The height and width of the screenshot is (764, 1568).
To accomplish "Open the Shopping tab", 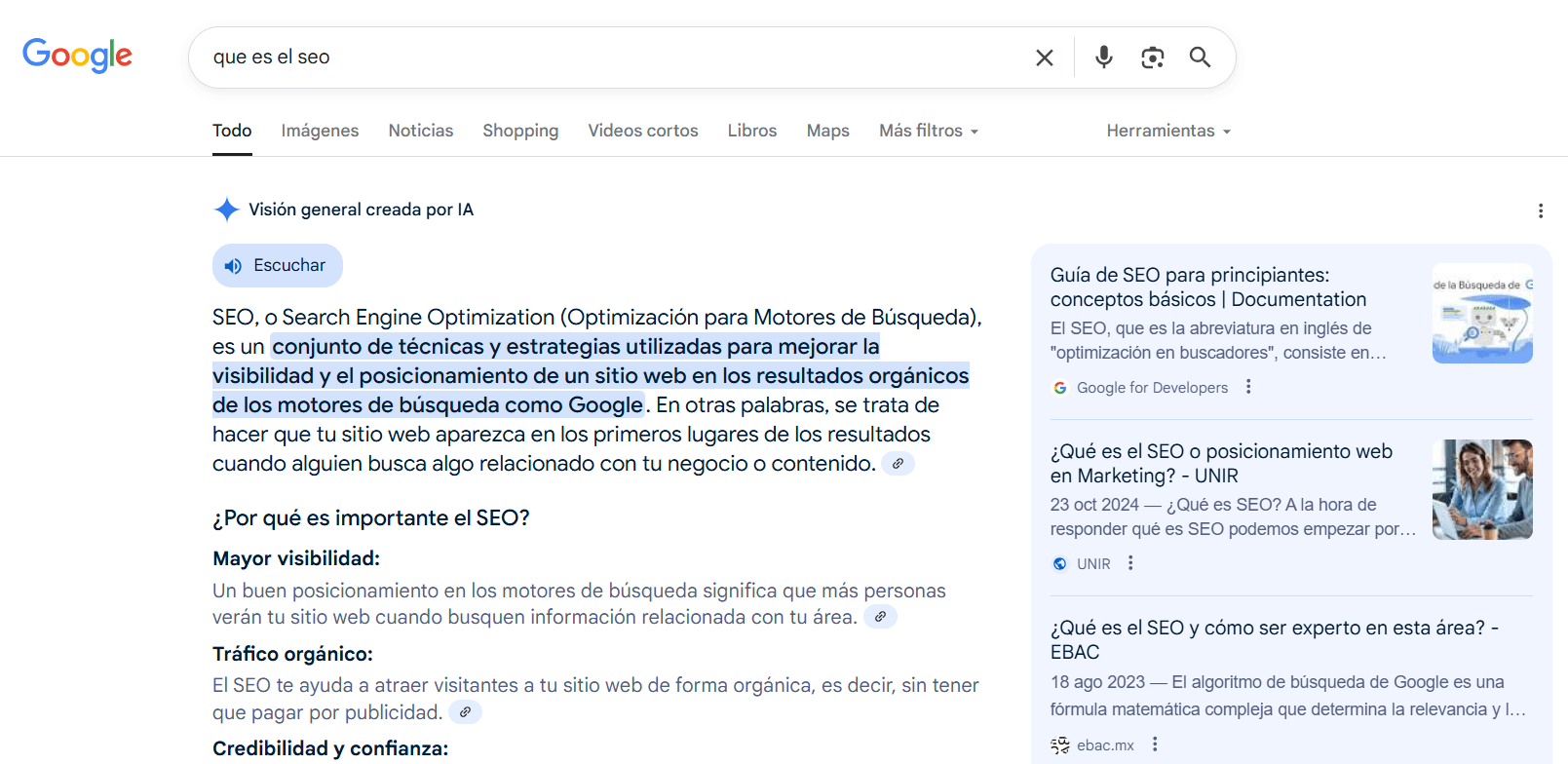I will point(520,131).
